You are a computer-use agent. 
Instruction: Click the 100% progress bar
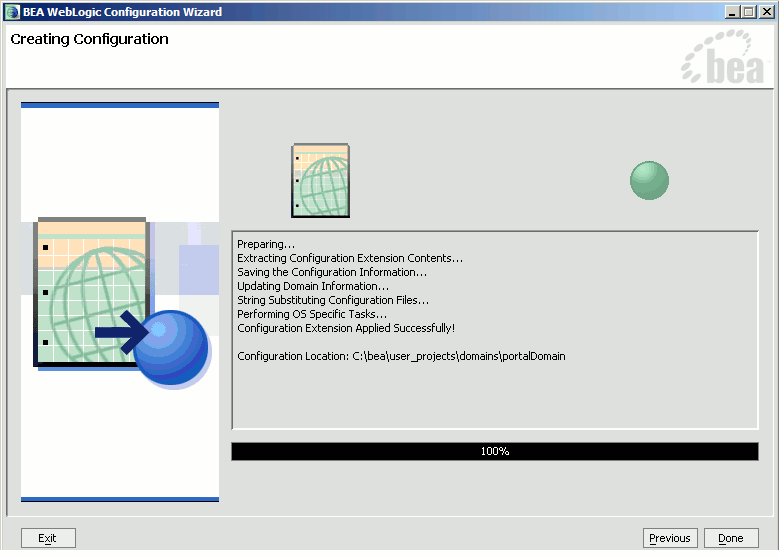tap(495, 451)
